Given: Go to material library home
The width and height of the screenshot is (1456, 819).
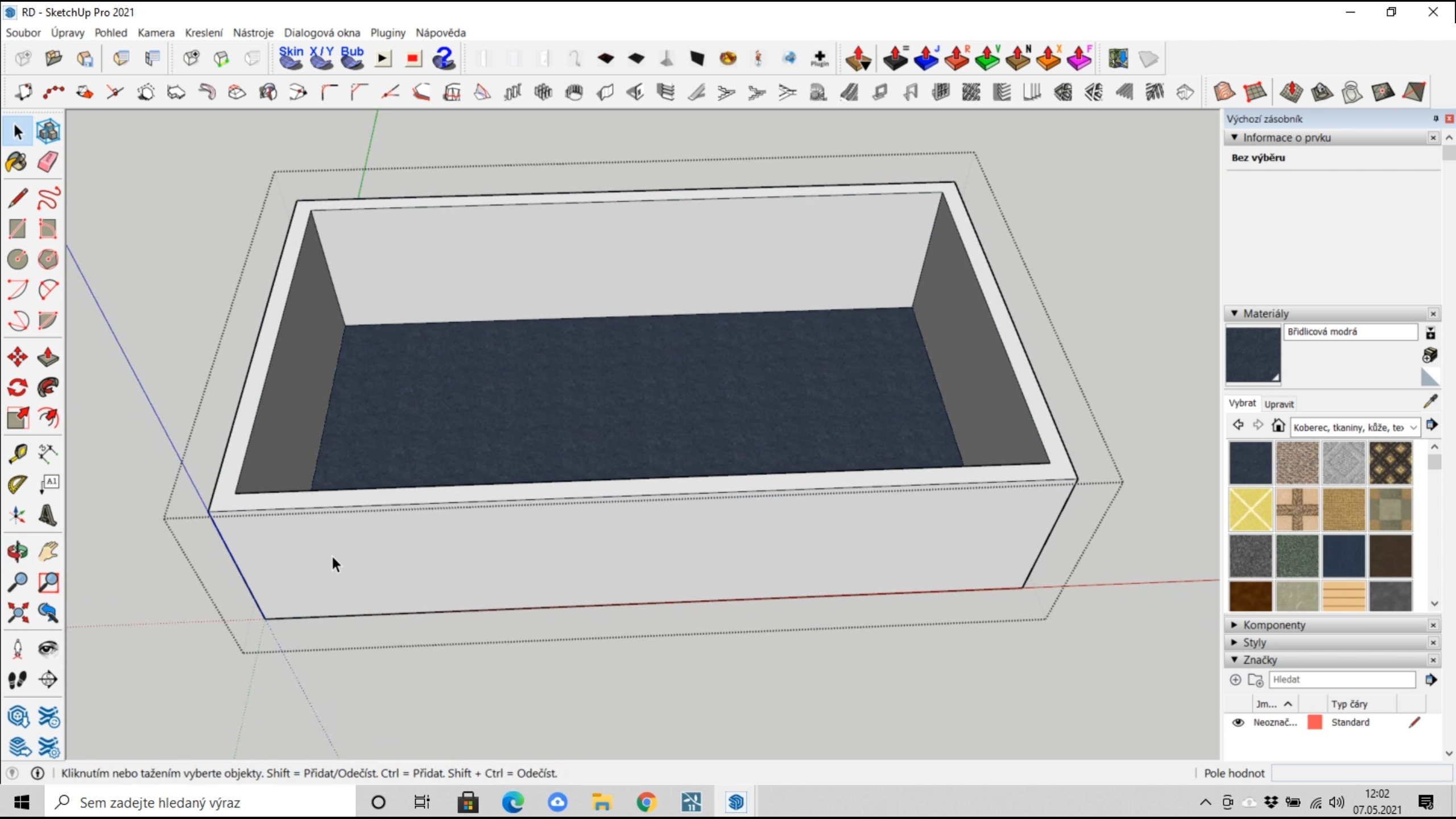Looking at the screenshot, I should 1279,425.
